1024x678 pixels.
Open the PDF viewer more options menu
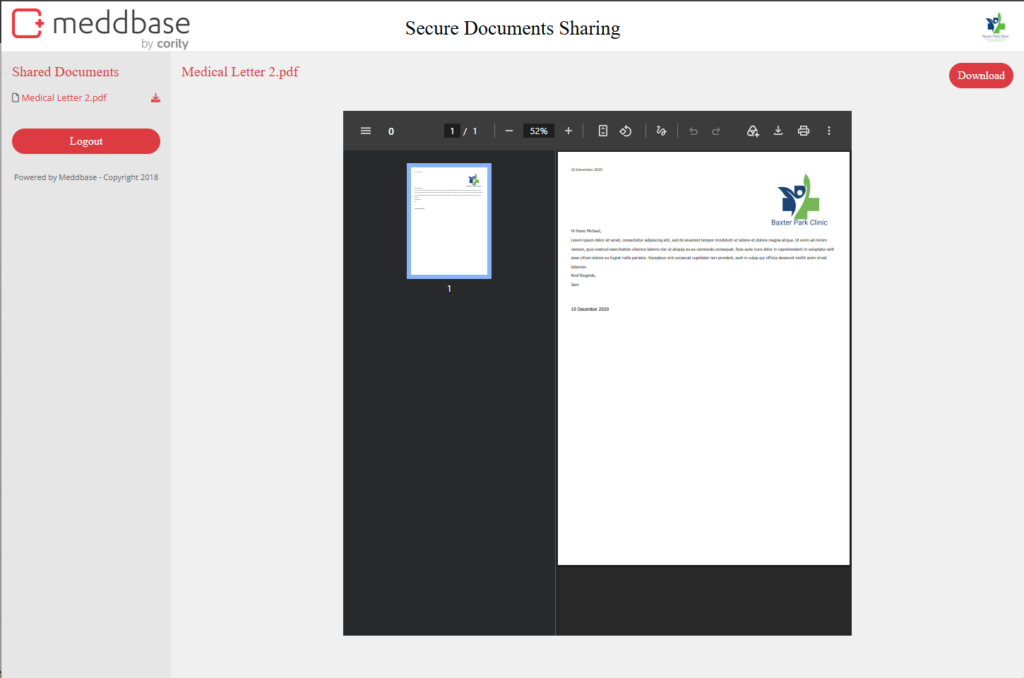click(x=829, y=131)
